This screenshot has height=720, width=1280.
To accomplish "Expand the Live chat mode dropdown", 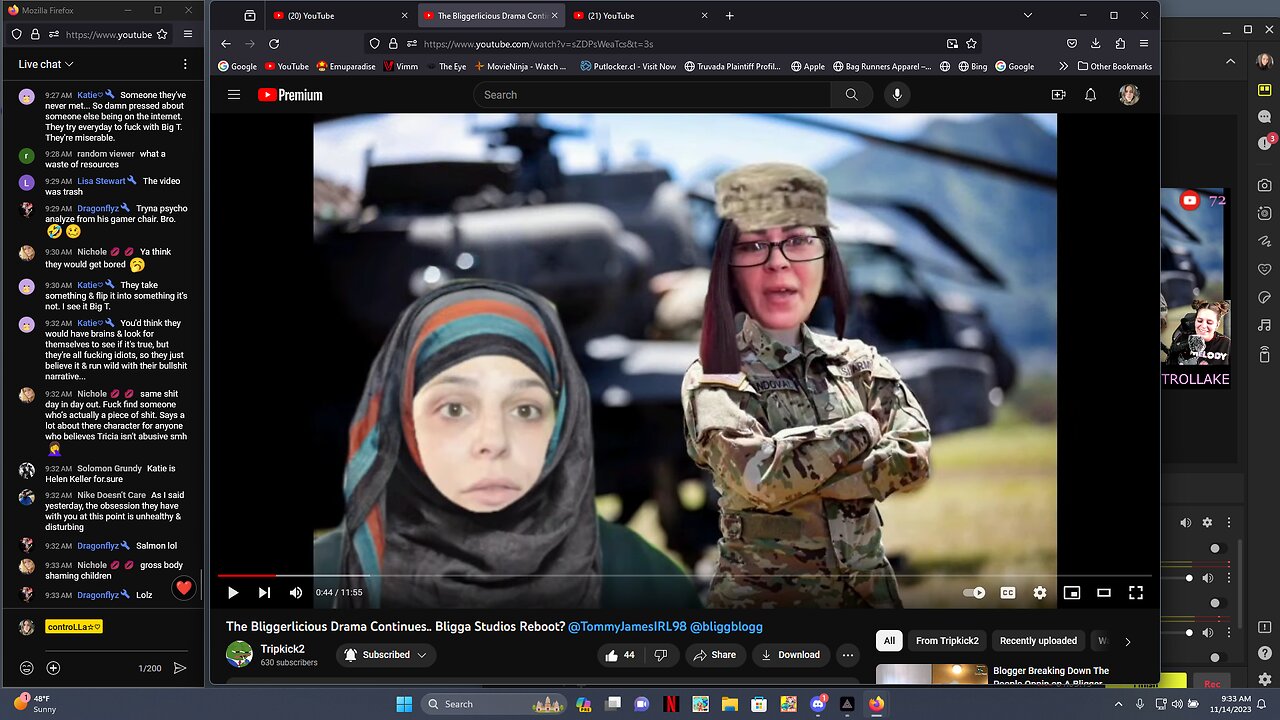I will point(46,64).
